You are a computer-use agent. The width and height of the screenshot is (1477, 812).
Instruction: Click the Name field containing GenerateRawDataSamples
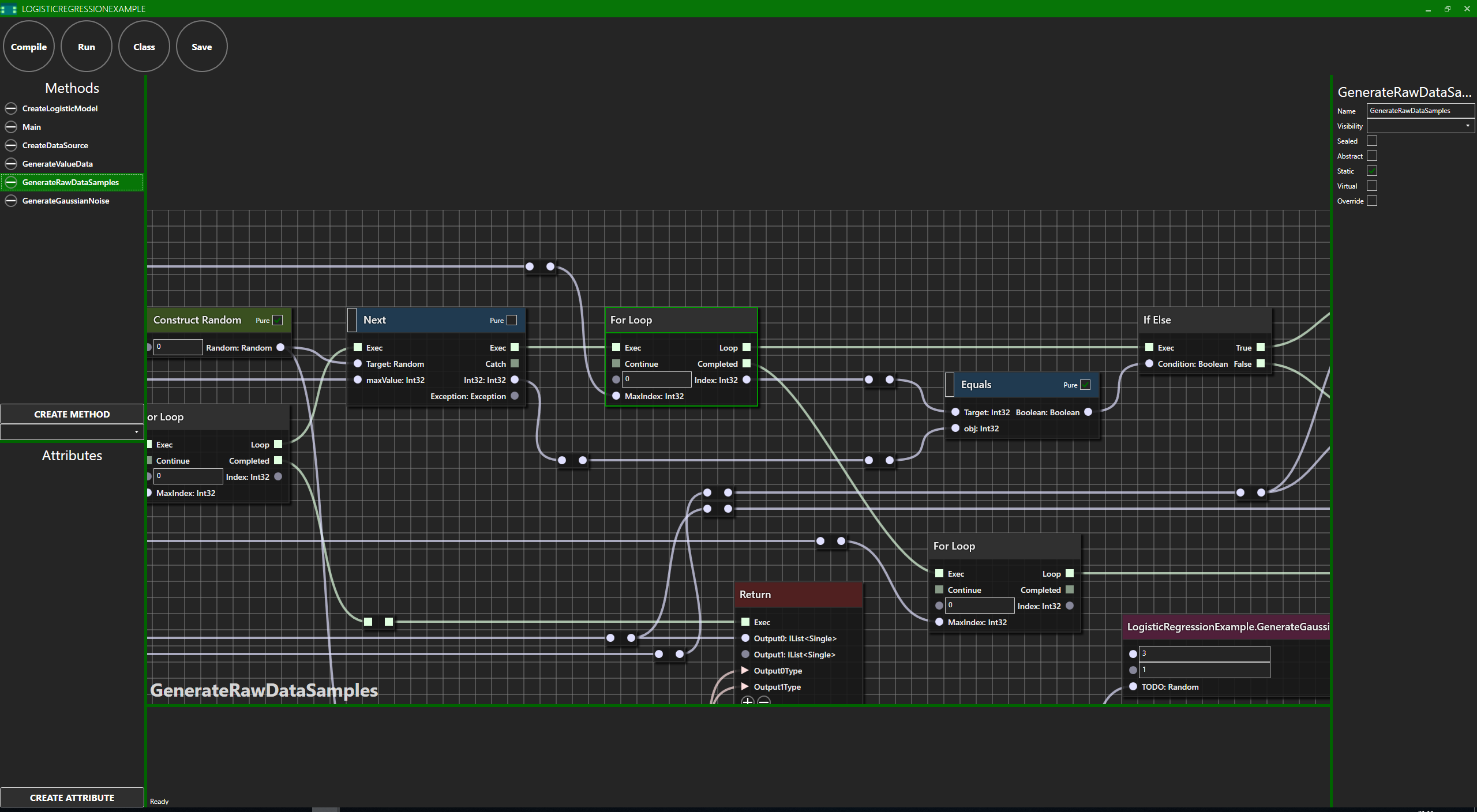point(1420,111)
